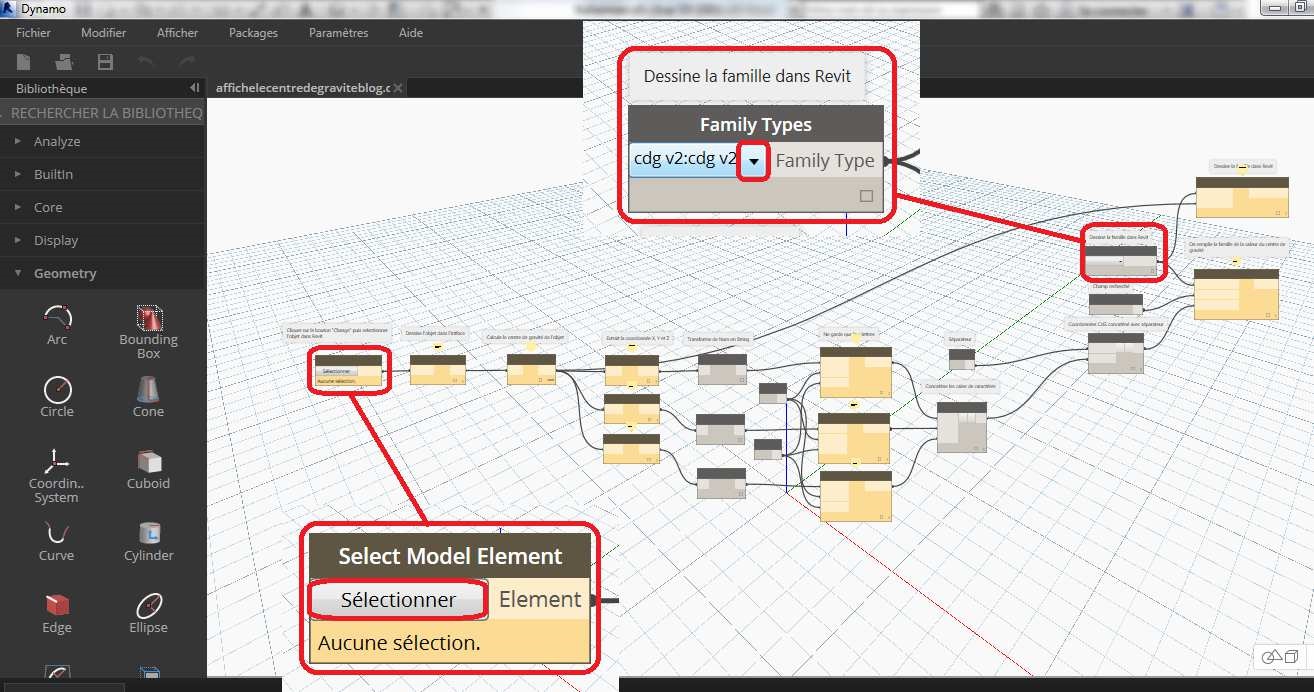Viewport: 1314px width, 692px height.
Task: Click the Save toolbar icon
Action: [x=105, y=62]
